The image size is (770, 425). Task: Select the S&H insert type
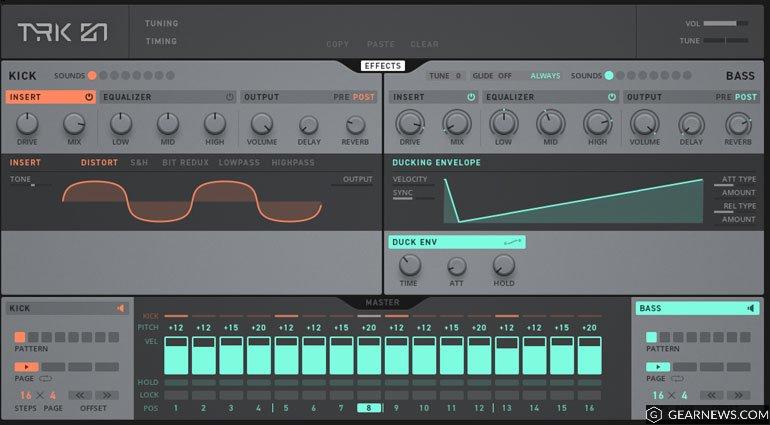[139, 163]
